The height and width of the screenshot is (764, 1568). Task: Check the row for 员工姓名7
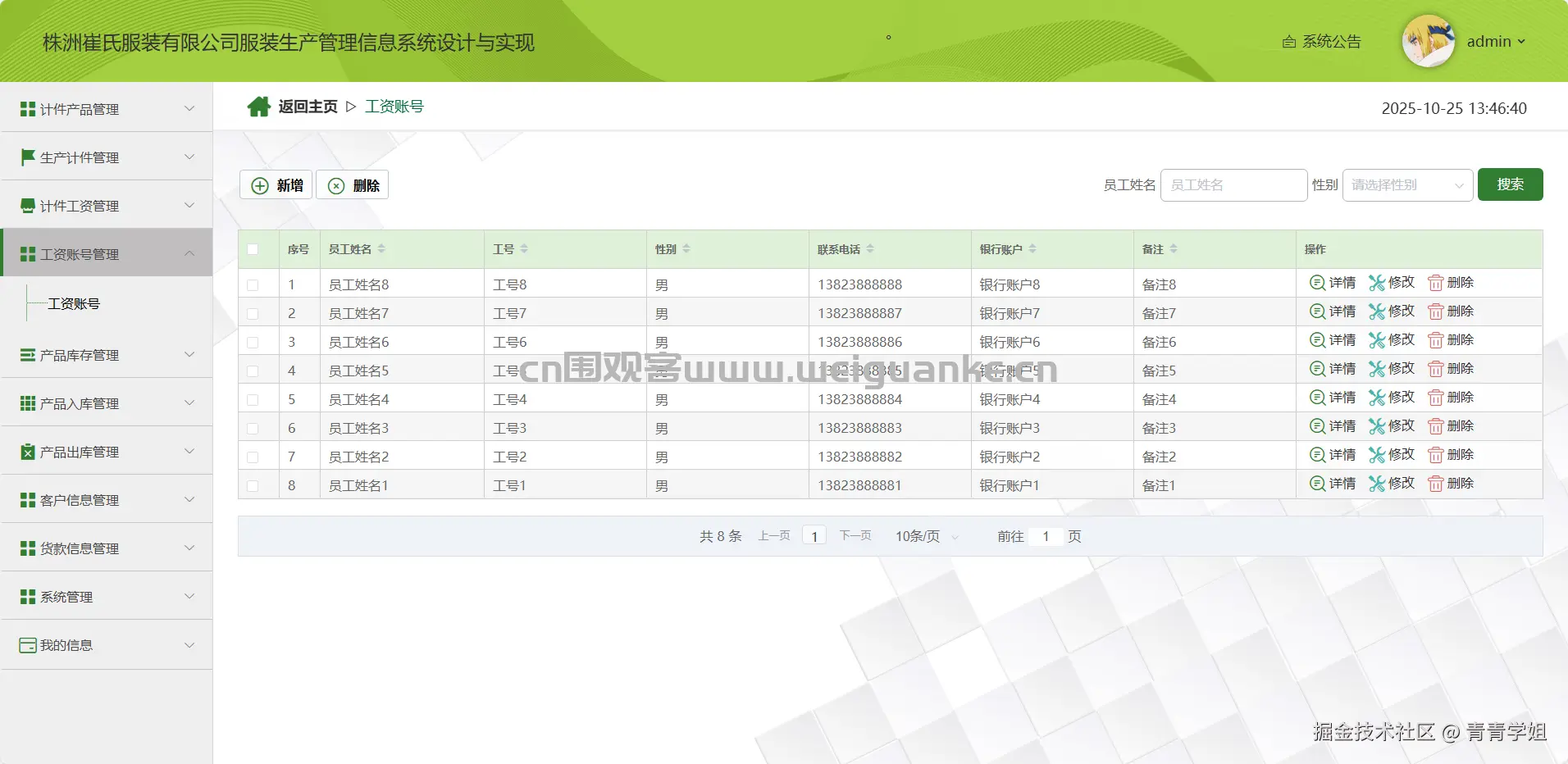click(x=253, y=314)
